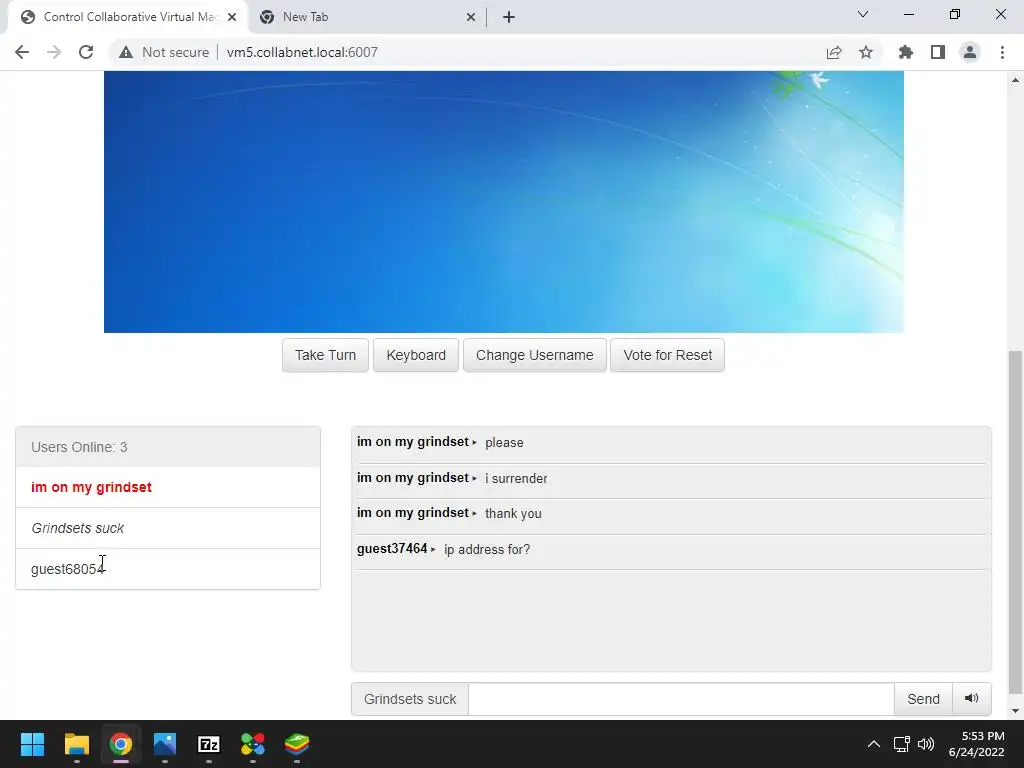Click the chat message 'thank you'

pos(513,514)
